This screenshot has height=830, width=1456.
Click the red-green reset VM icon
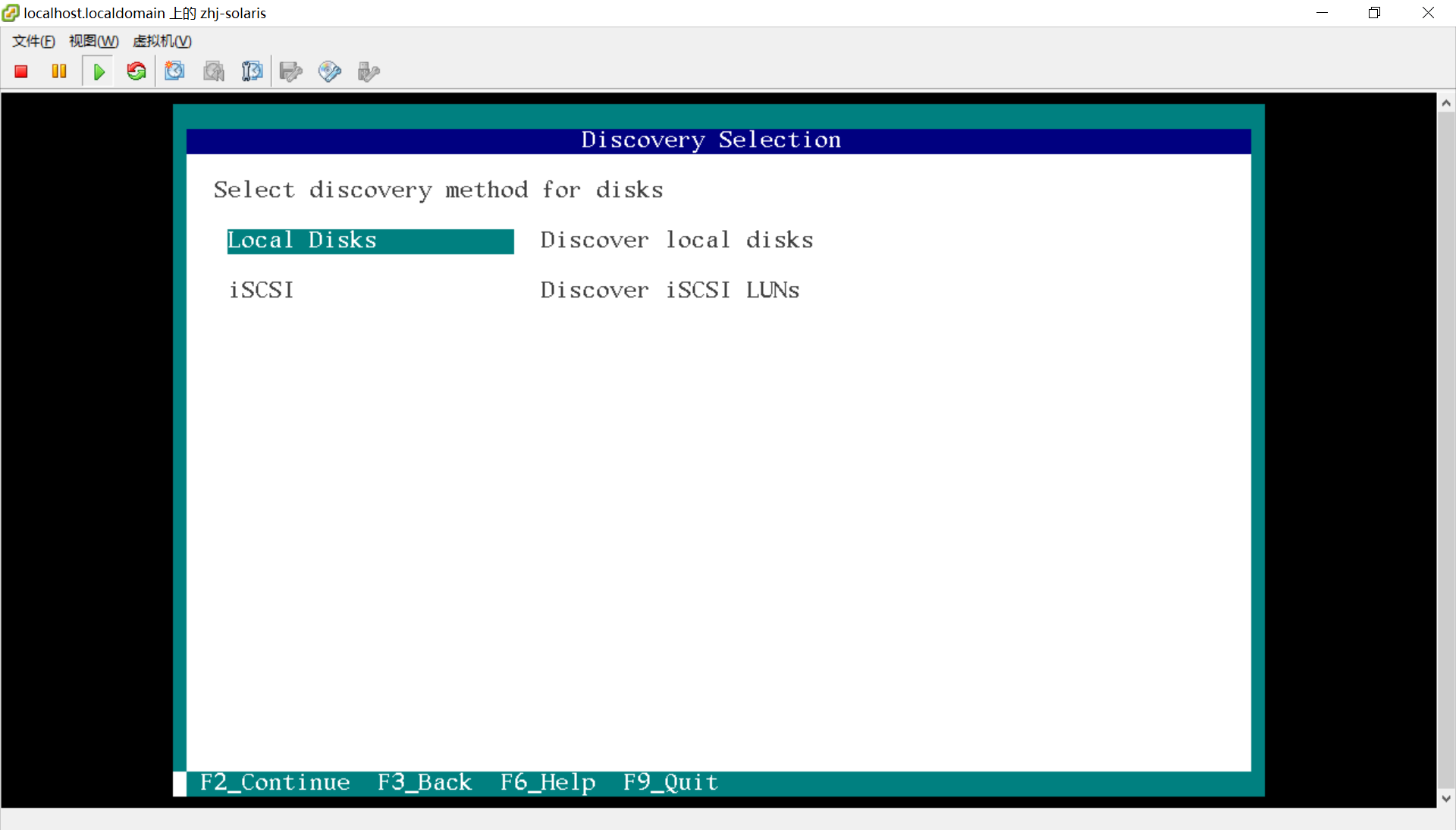(x=136, y=71)
